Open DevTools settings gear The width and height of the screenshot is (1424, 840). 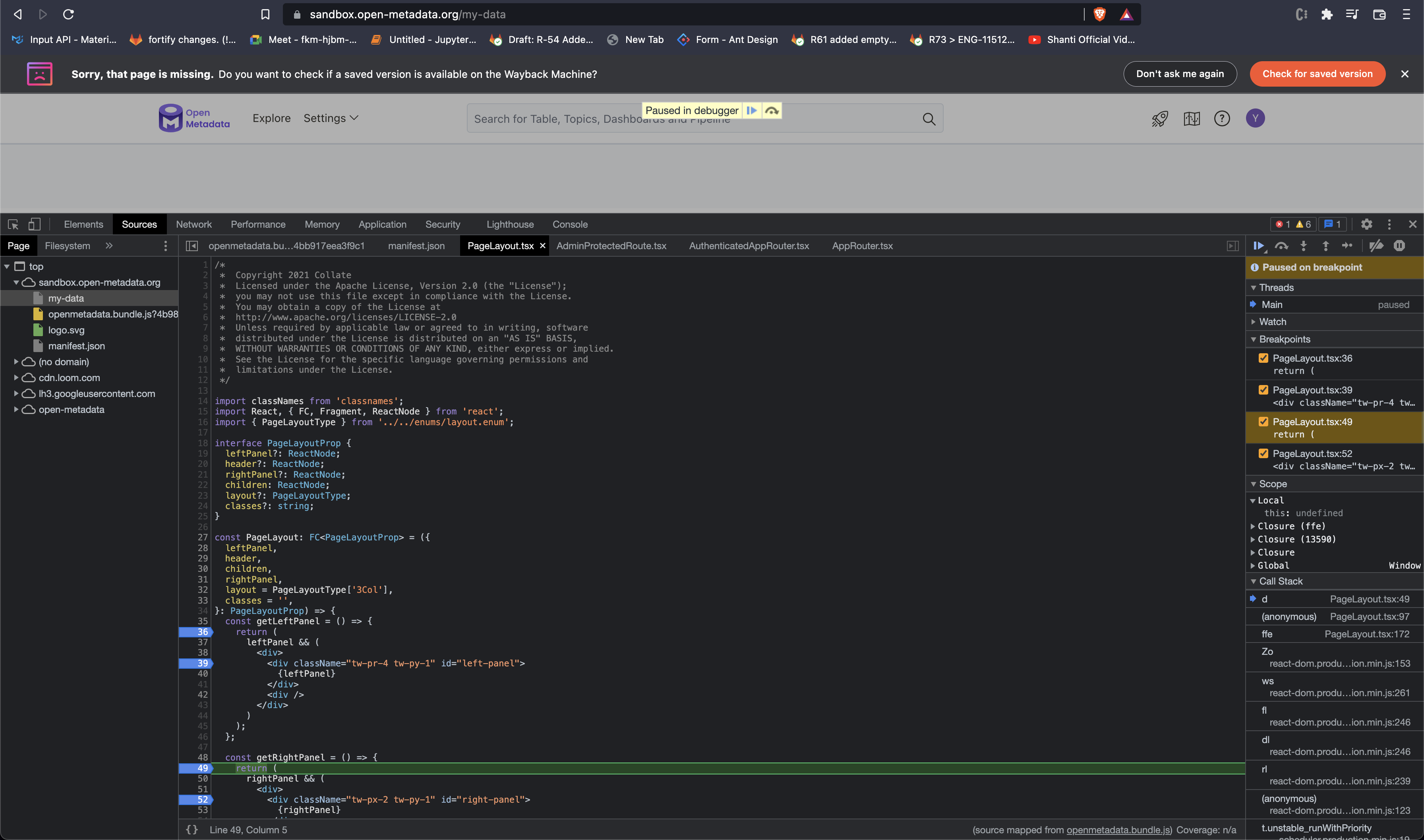pos(1366,224)
